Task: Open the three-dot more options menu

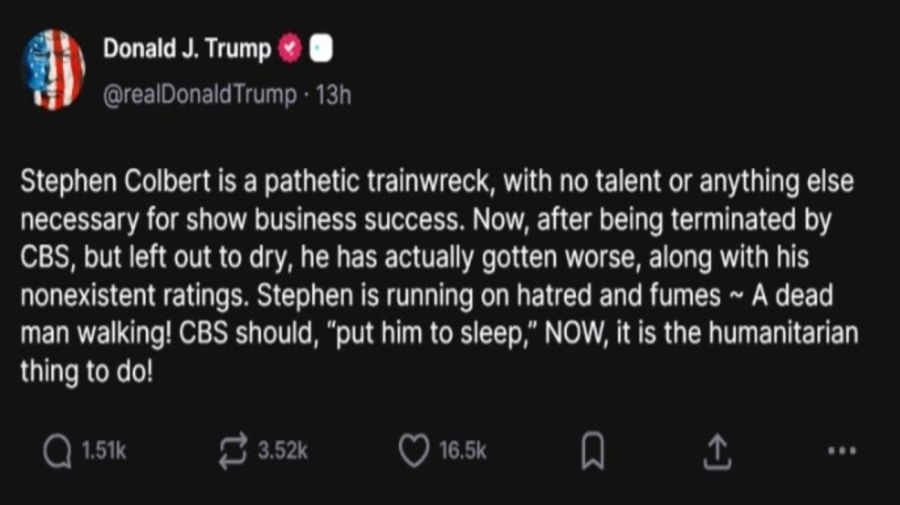Action: (x=842, y=452)
